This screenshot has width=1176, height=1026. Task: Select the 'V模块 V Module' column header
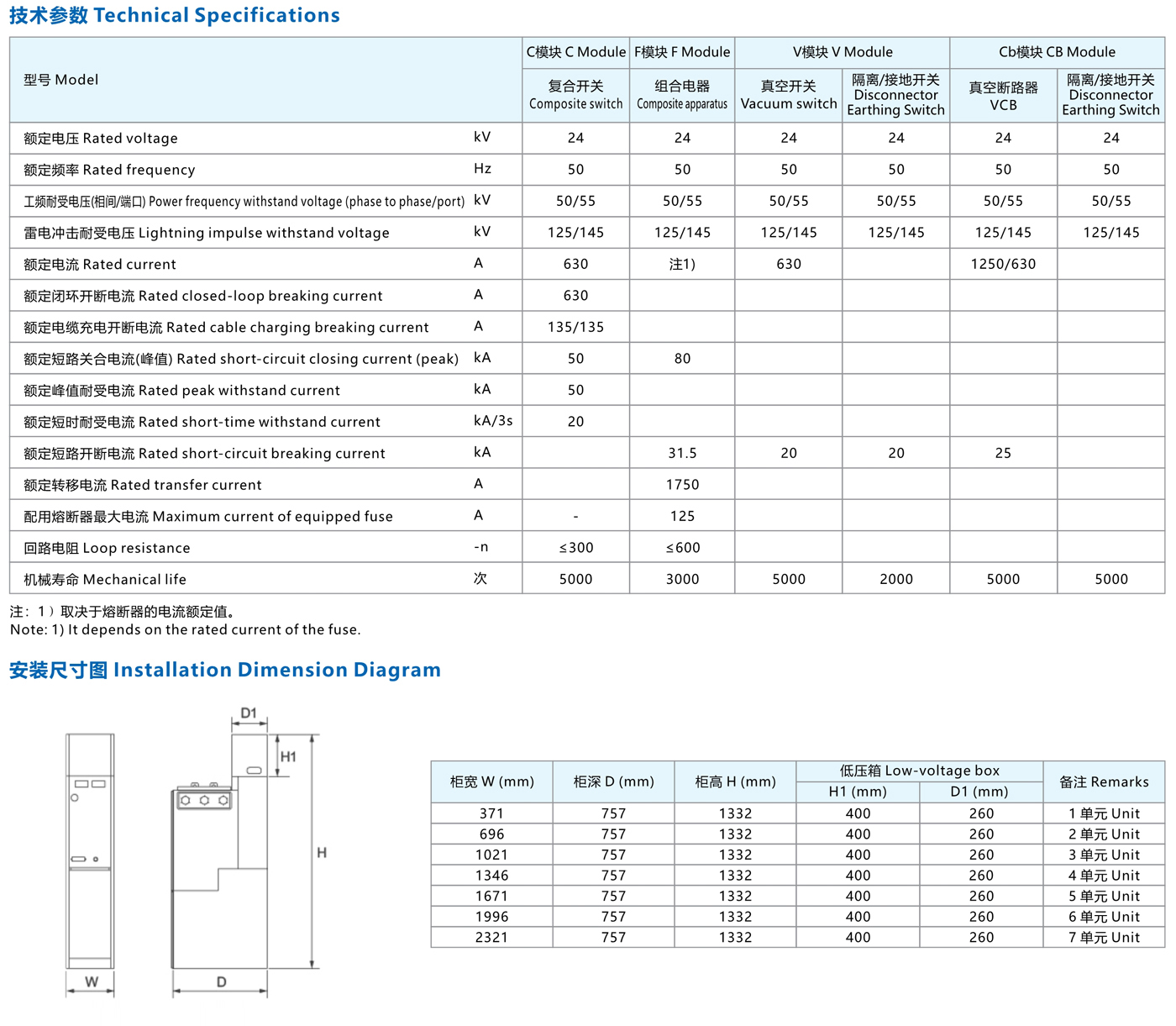pyautogui.click(x=843, y=52)
